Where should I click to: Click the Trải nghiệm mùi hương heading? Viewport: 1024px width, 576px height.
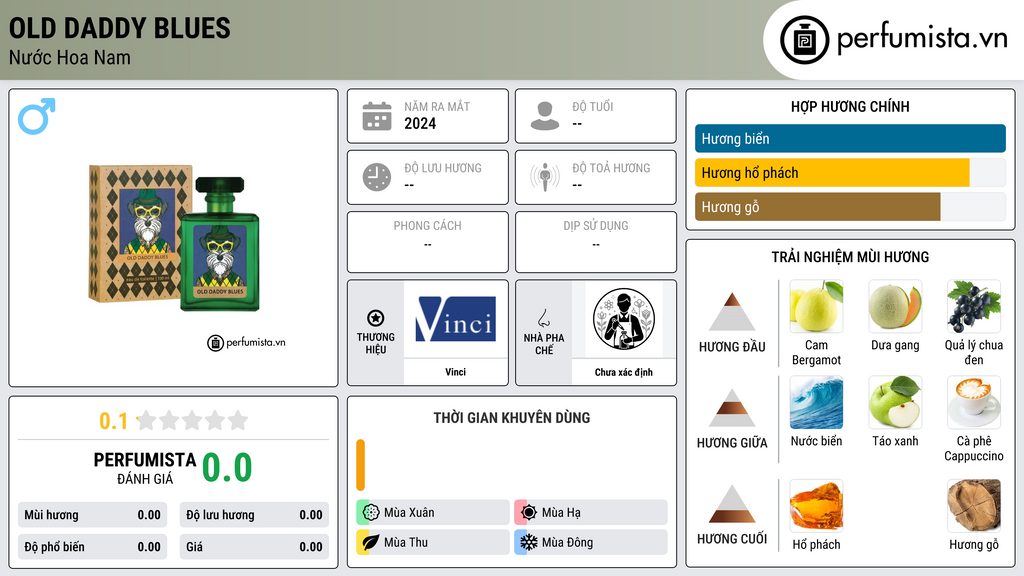[x=850, y=257]
